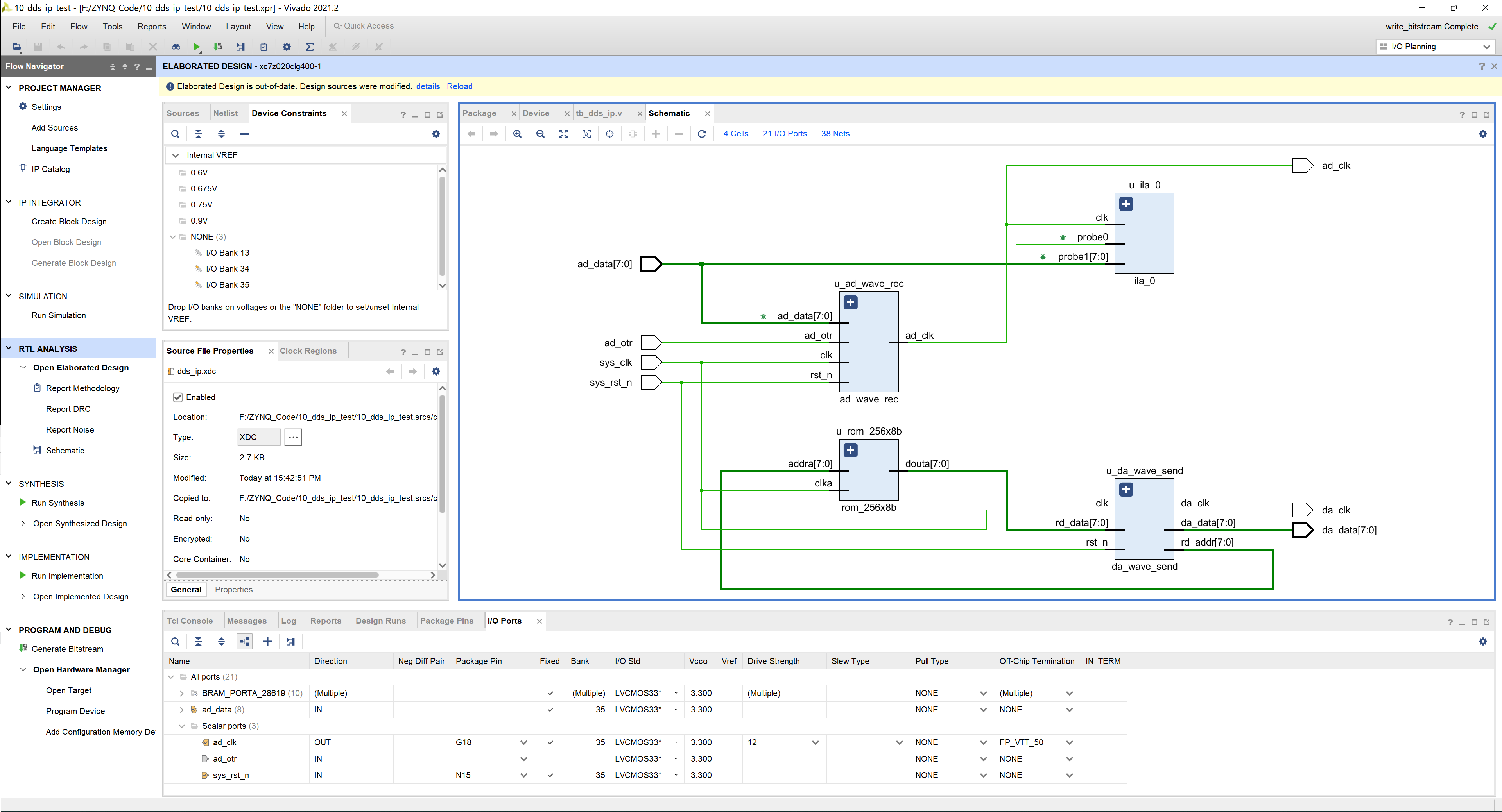Image resolution: width=1502 pixels, height=812 pixels.
Task: Click the Run Synthesis green play icon
Action: coord(22,503)
